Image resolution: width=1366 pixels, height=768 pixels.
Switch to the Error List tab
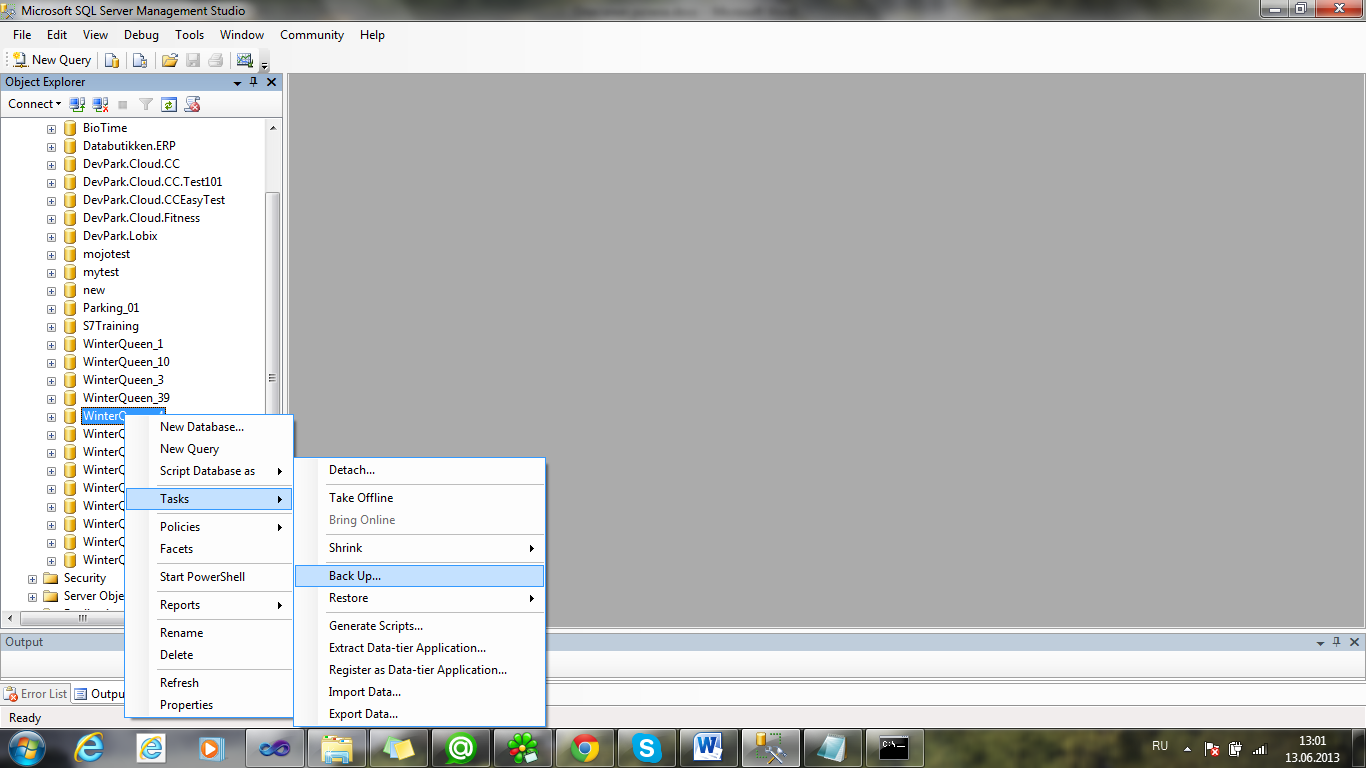pyautogui.click(x=36, y=694)
